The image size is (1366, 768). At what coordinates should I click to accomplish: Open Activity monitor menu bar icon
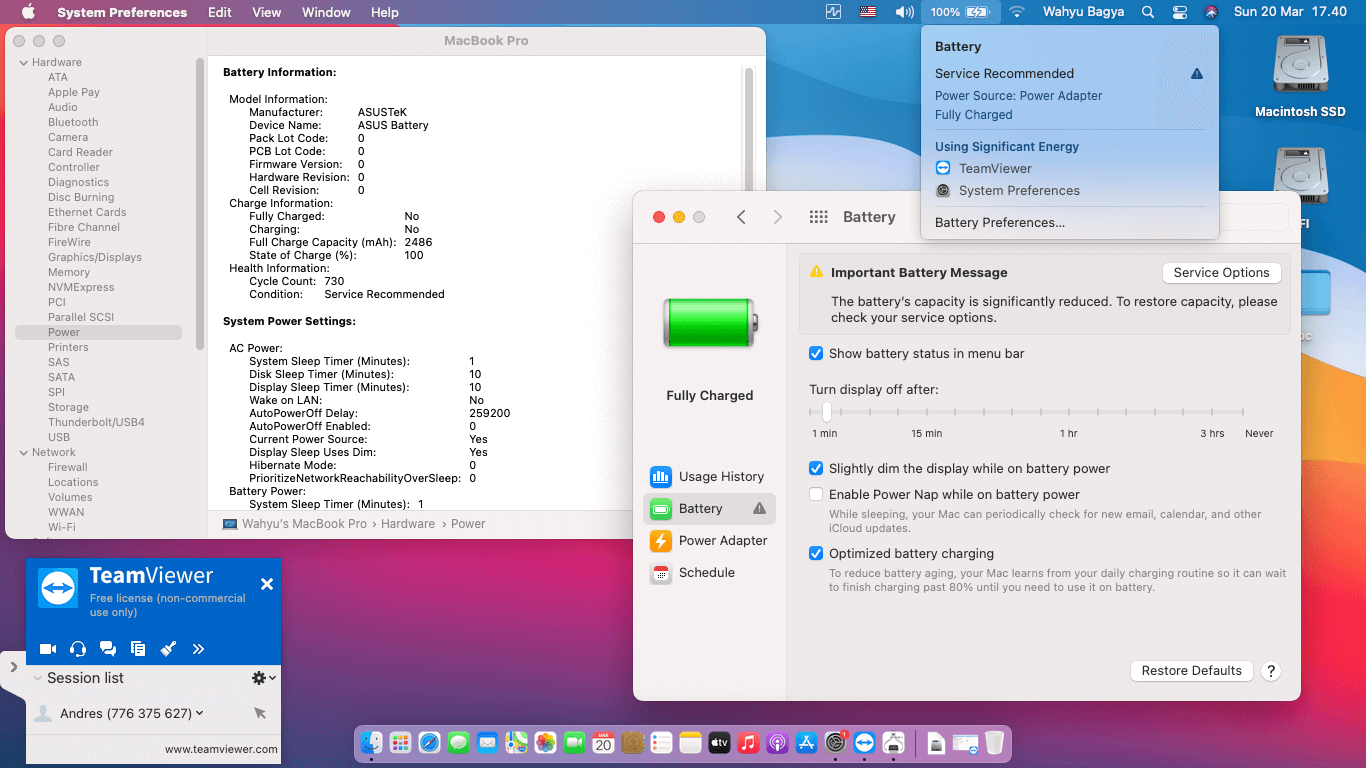[834, 12]
